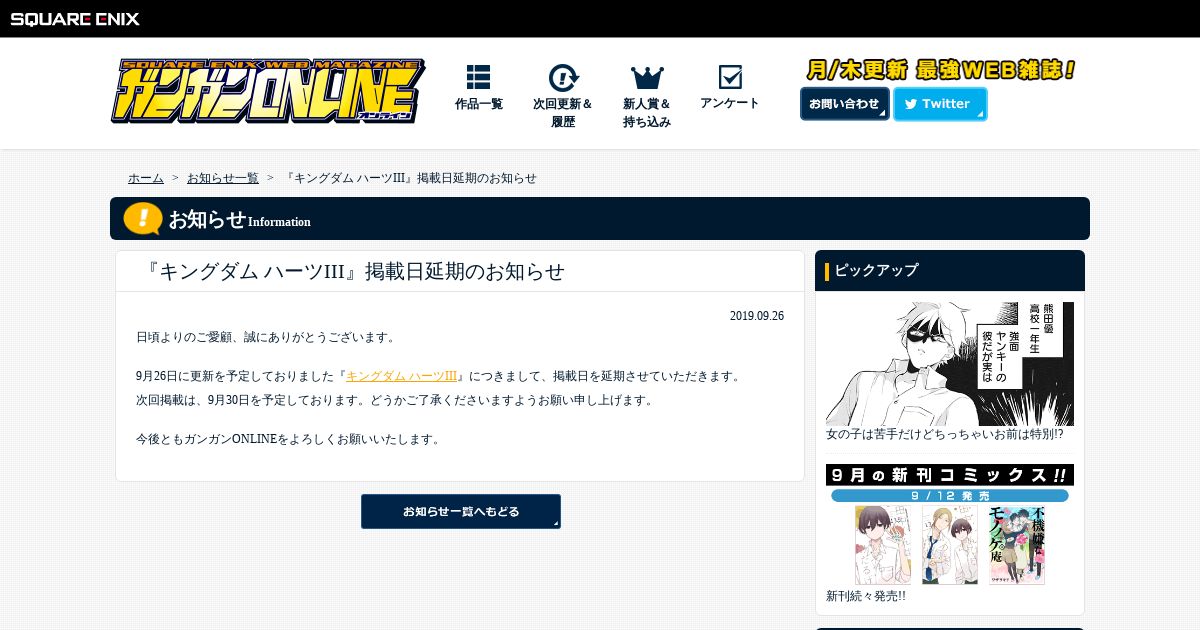Click breadcrumb text 『キングダム ハーツIII』掲載日延期のお知らせ

click(x=411, y=178)
